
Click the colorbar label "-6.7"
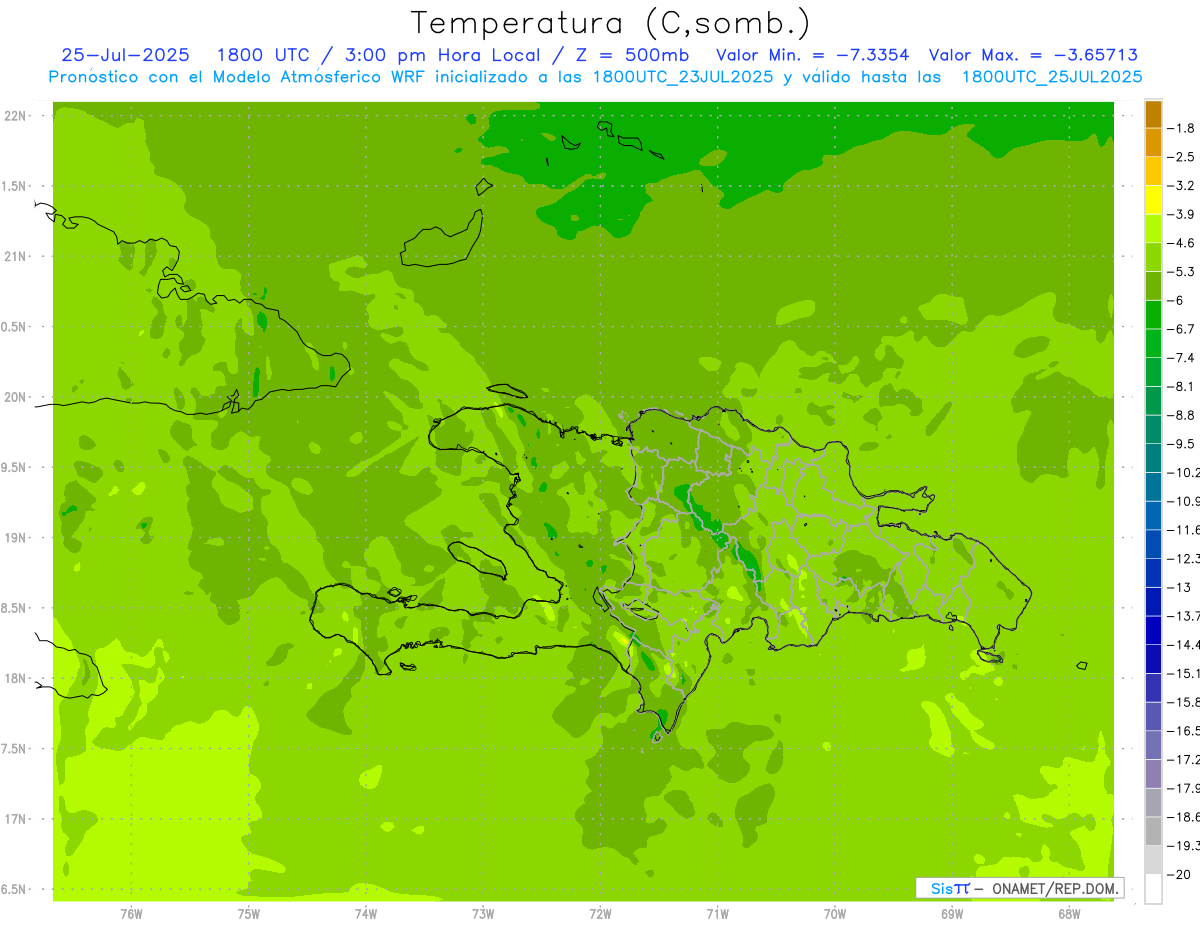coord(1182,329)
